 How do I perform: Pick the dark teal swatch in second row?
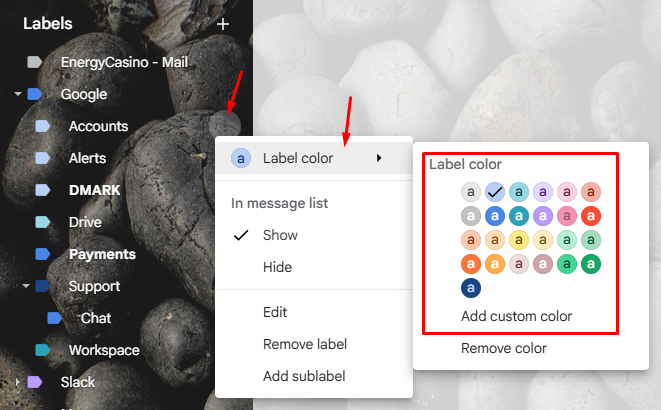click(519, 216)
